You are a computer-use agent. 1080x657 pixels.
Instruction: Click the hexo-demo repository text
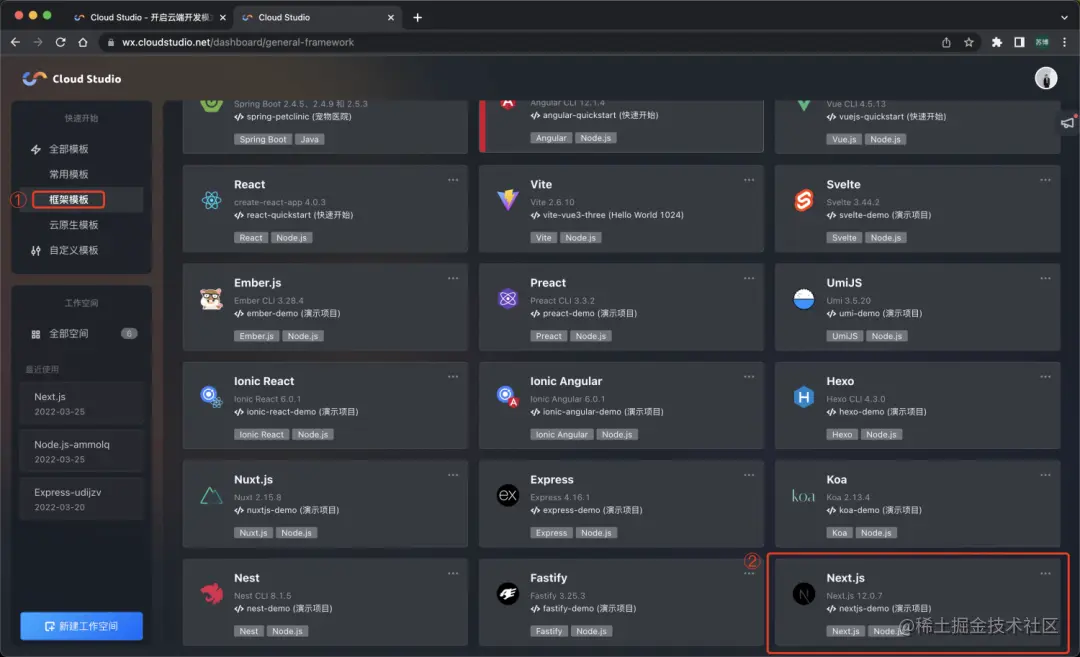tap(882, 412)
